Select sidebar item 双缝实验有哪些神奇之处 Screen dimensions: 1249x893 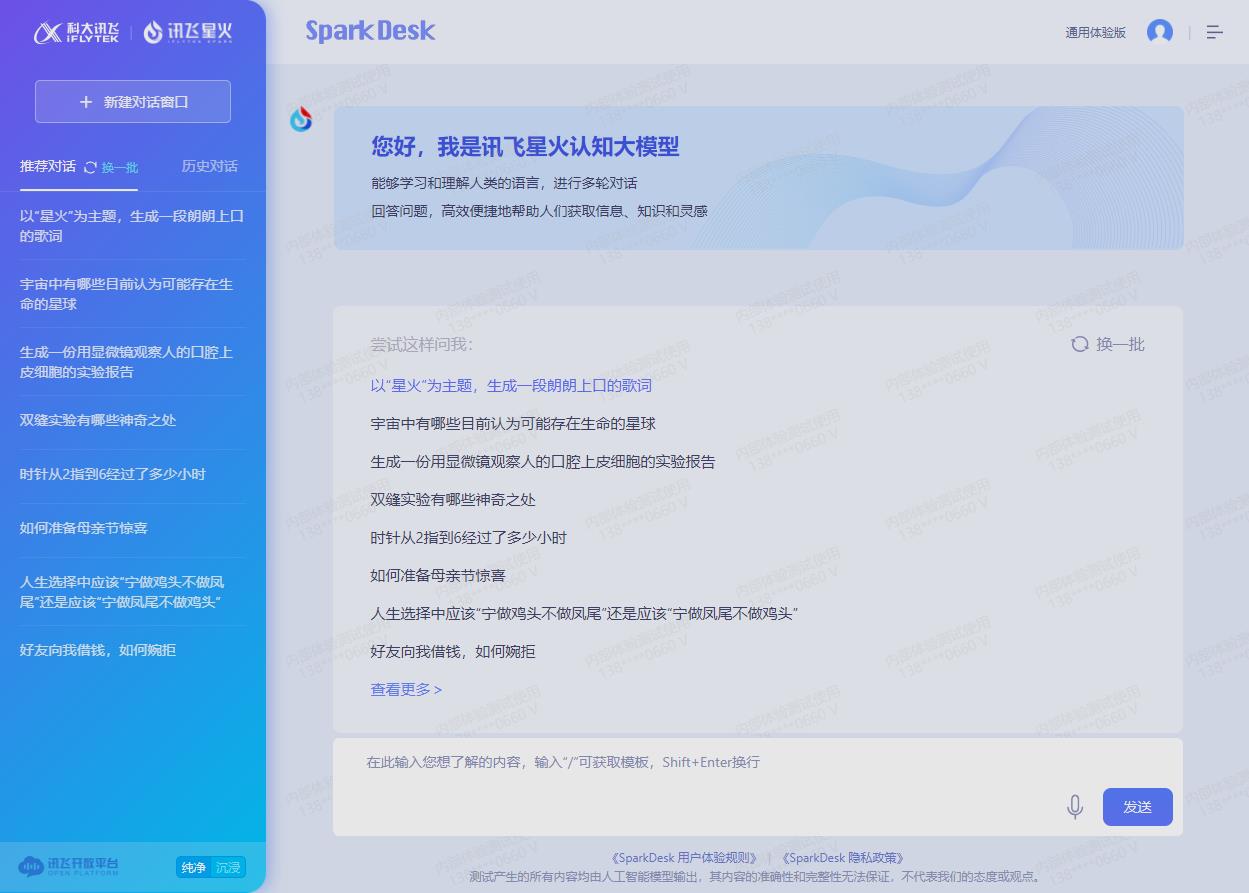tap(98, 420)
